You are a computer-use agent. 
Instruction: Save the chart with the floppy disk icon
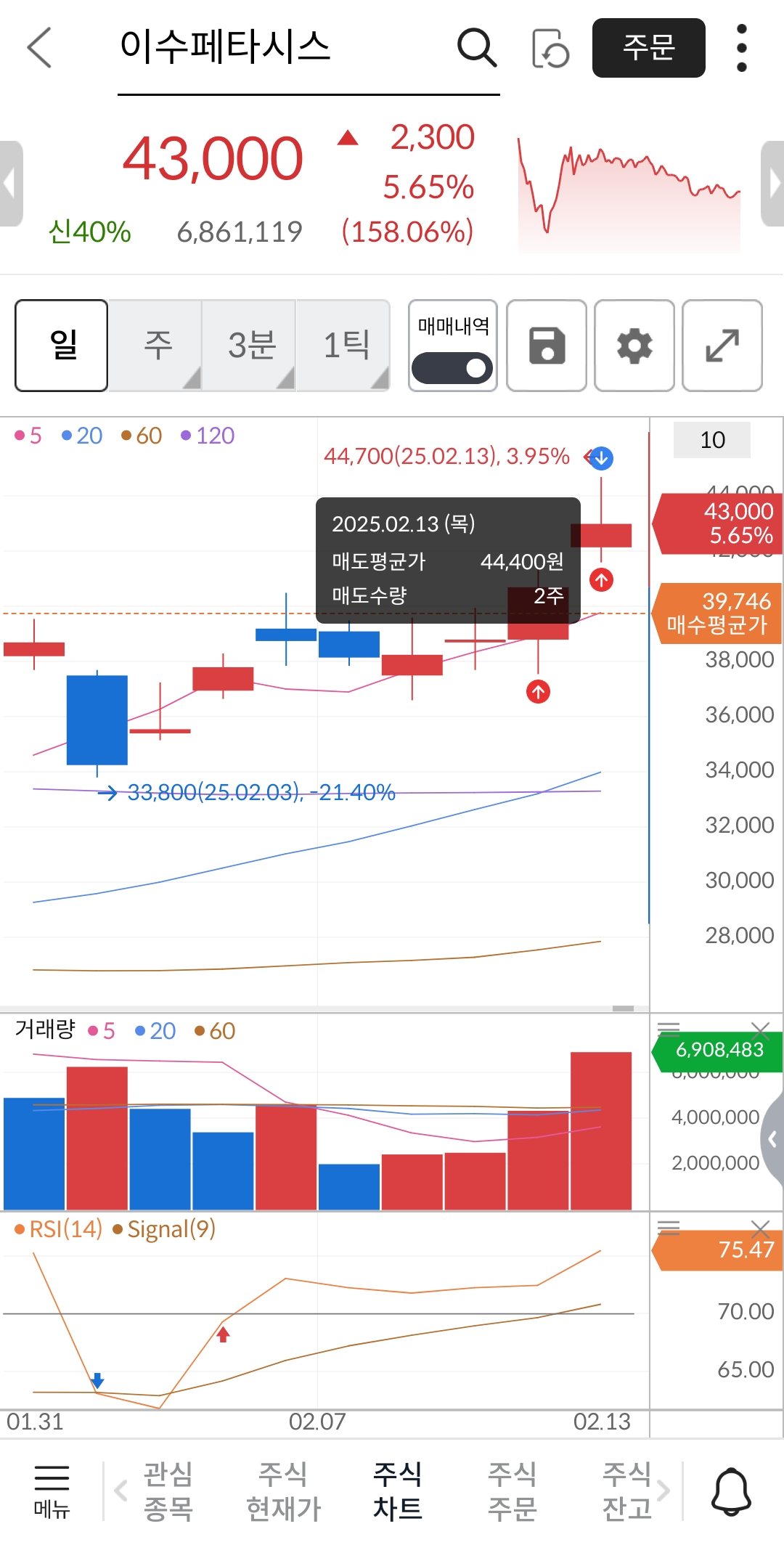pyautogui.click(x=547, y=346)
